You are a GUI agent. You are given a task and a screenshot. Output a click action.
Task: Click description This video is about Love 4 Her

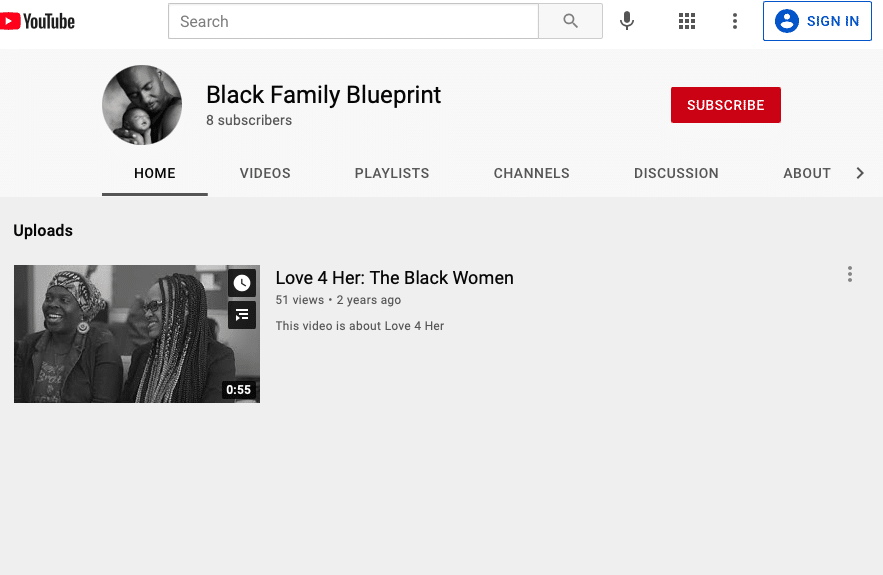click(360, 326)
